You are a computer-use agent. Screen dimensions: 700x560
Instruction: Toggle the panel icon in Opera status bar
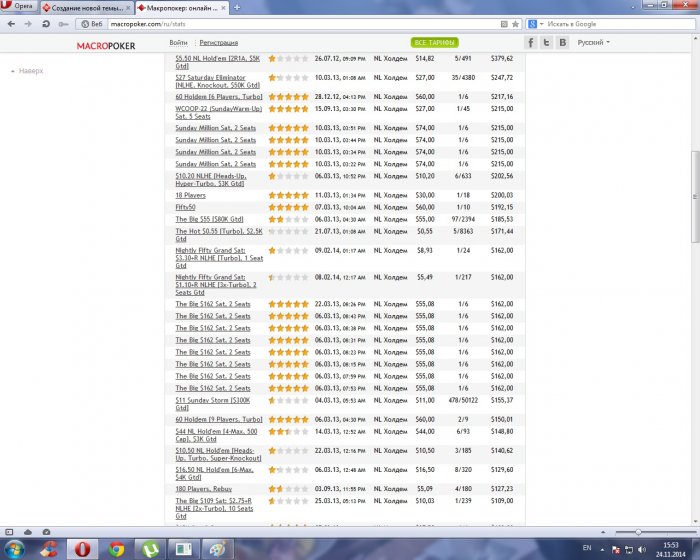[9, 532]
